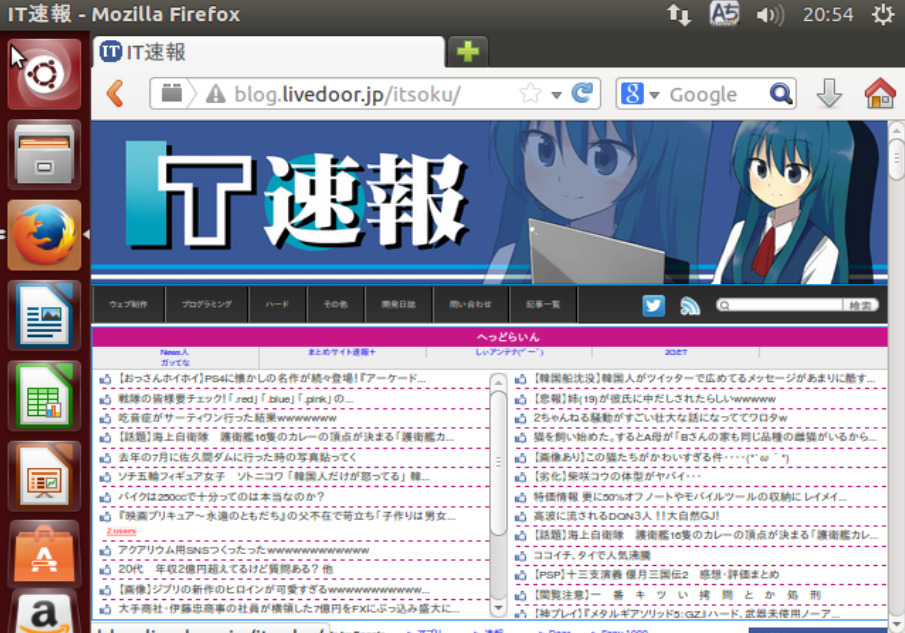Open the URL history dropdown arrow

556,95
